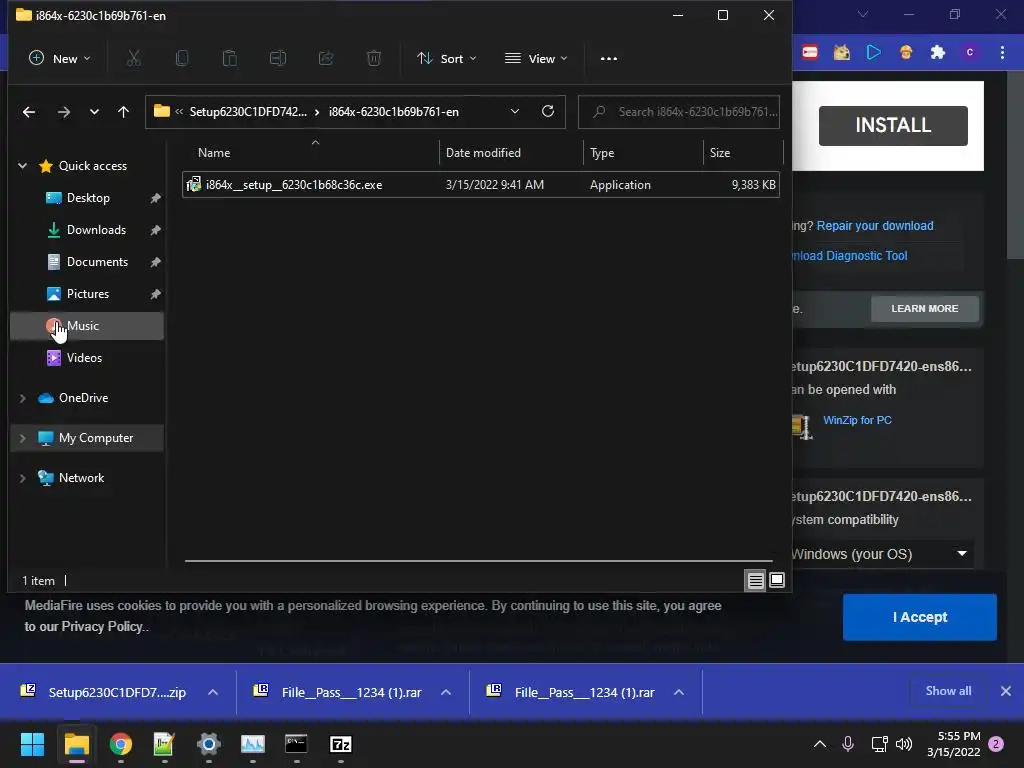This screenshot has width=1024, height=768.
Task: Click the Privacy Policy link
Action: tap(102, 626)
